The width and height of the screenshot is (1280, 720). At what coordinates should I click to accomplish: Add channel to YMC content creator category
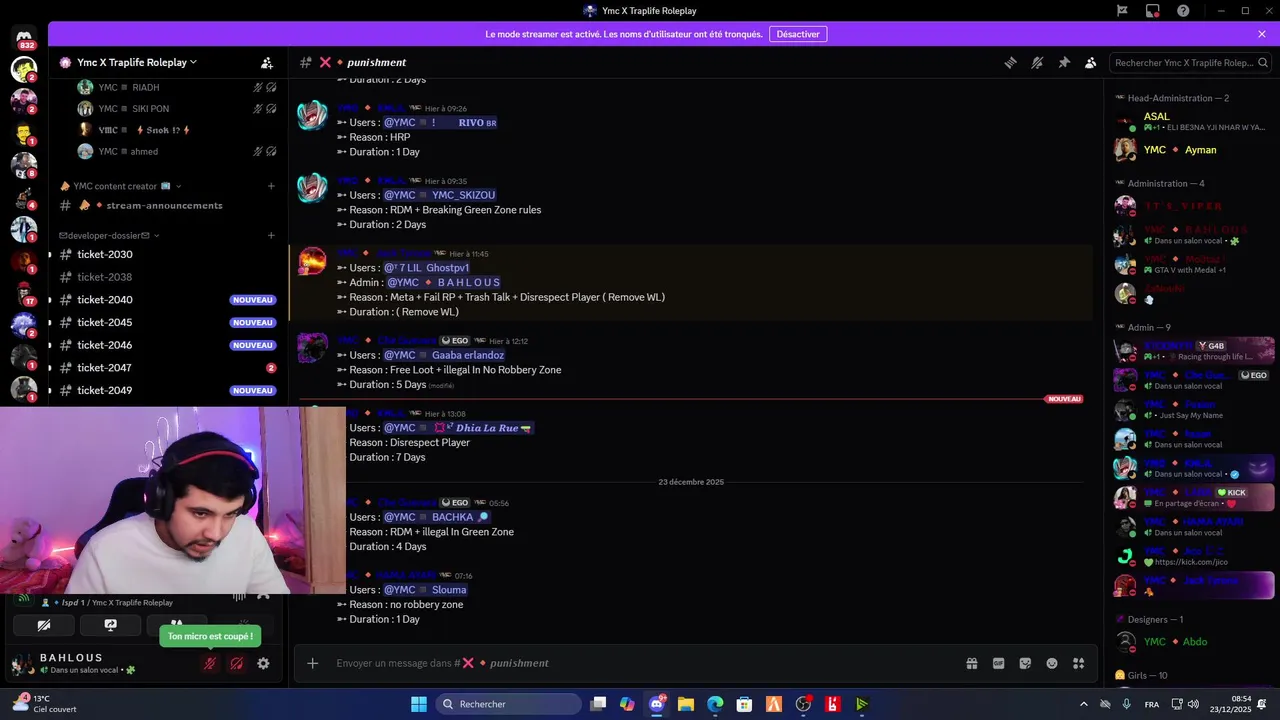coord(271,186)
